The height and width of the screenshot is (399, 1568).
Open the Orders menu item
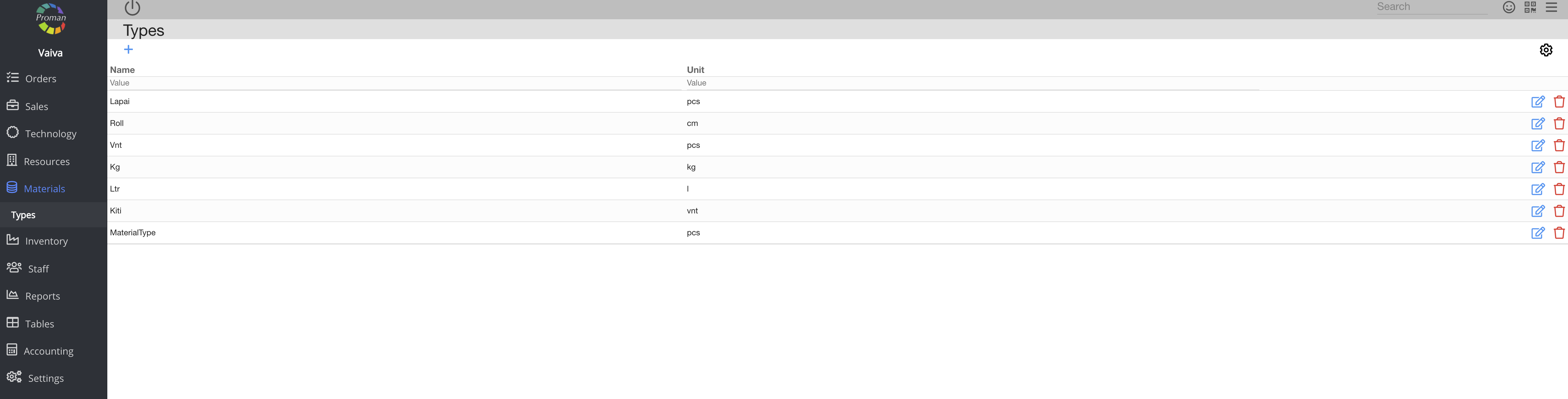coord(40,79)
